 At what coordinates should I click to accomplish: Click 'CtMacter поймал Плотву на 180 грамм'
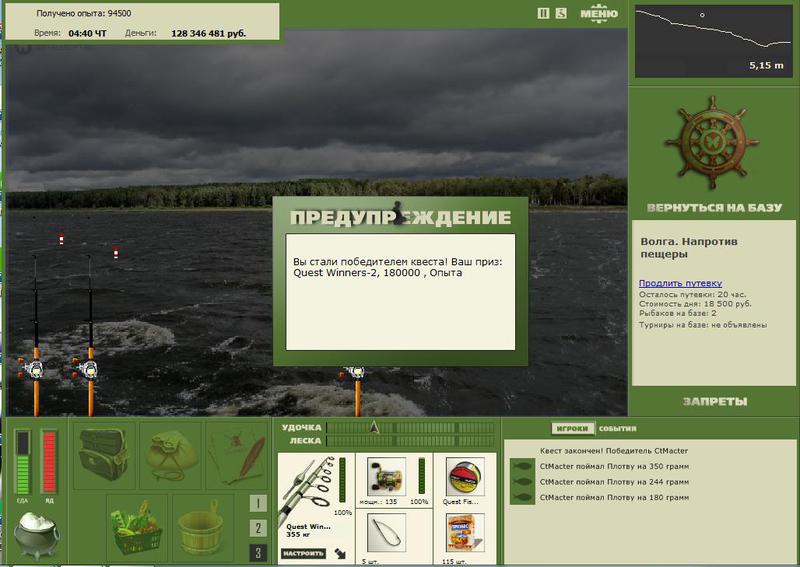click(614, 498)
